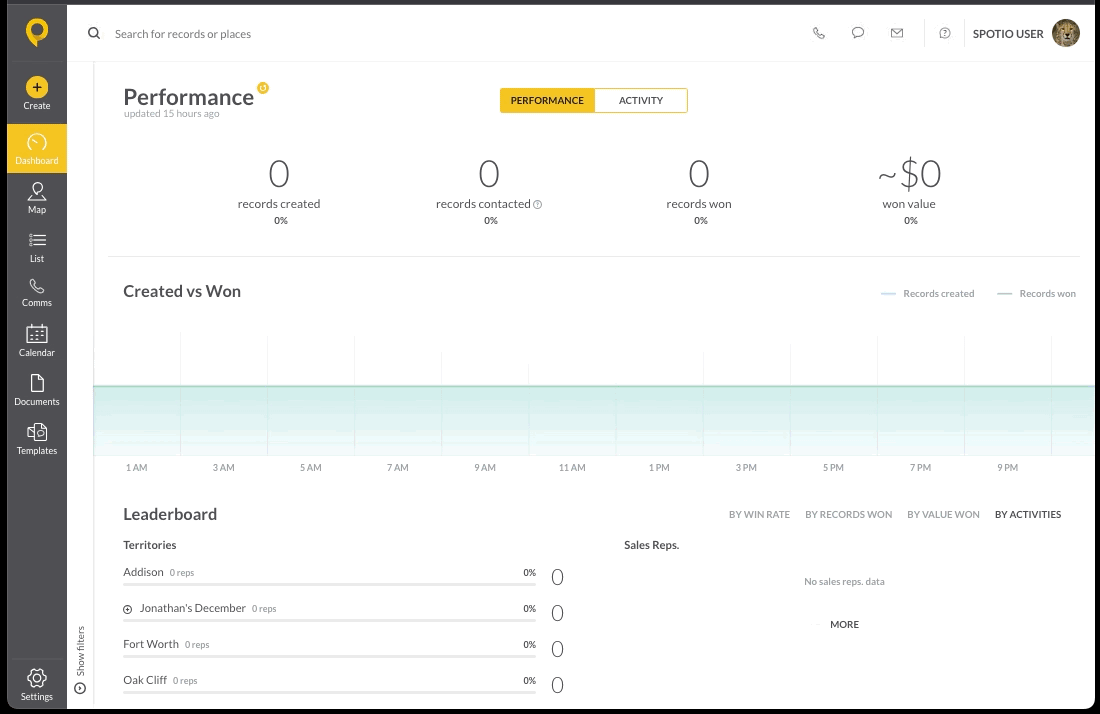Click the Fort Worth progress bar

coord(329,656)
